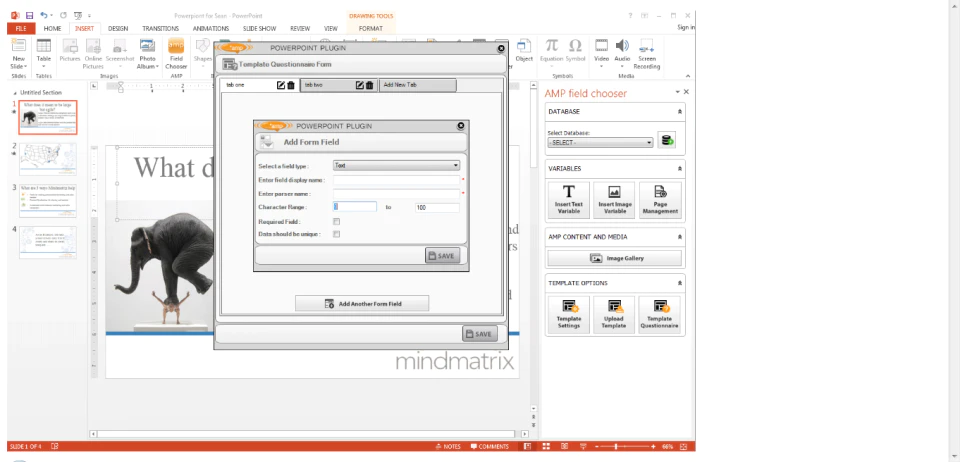Image resolution: width=960 pixels, height=462 pixels.
Task: Edit tab two with the pencil icon
Action: click(x=360, y=85)
